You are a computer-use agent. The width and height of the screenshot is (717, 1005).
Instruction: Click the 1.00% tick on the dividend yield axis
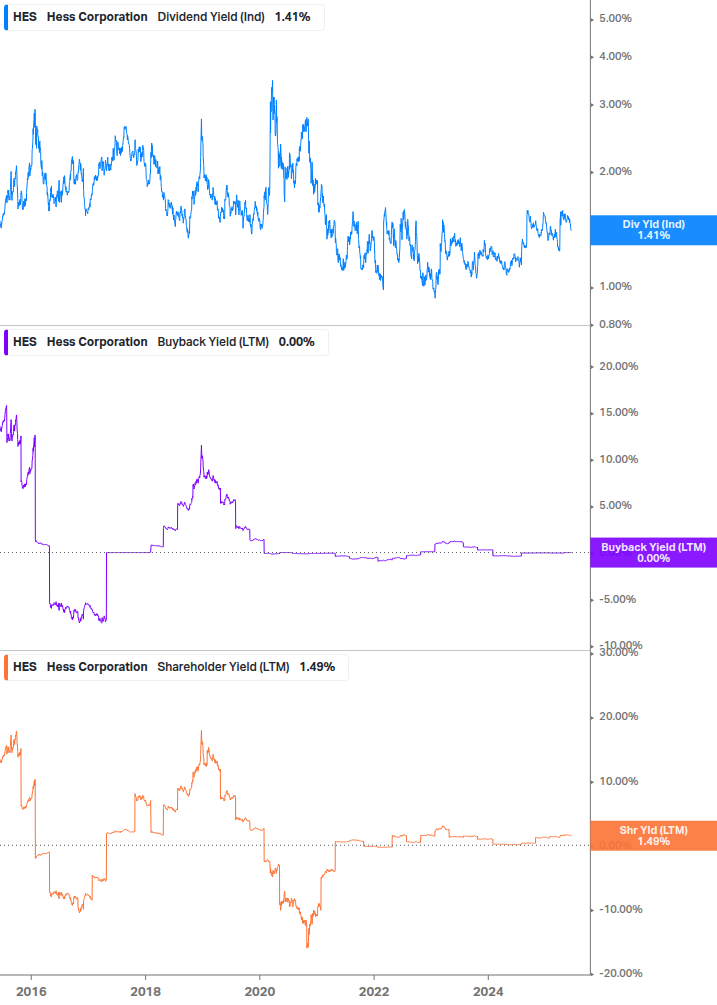(x=615, y=287)
